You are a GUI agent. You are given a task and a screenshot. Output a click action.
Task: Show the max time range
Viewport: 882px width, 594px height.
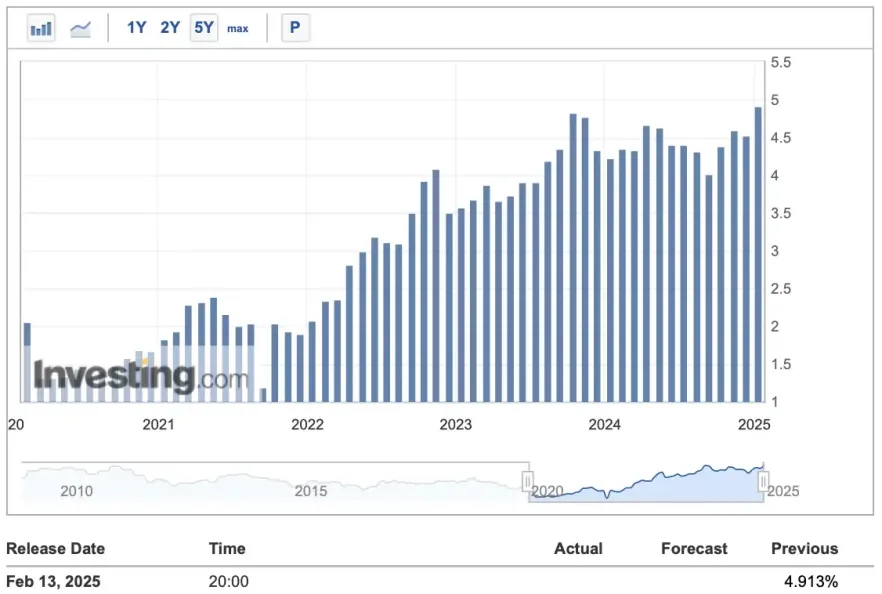238,28
